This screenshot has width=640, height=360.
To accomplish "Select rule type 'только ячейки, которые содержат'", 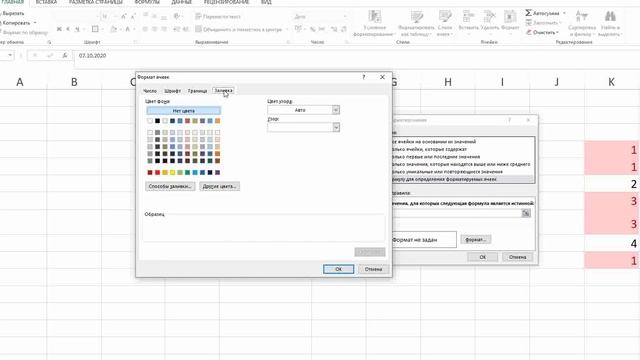I will (x=463, y=149).
